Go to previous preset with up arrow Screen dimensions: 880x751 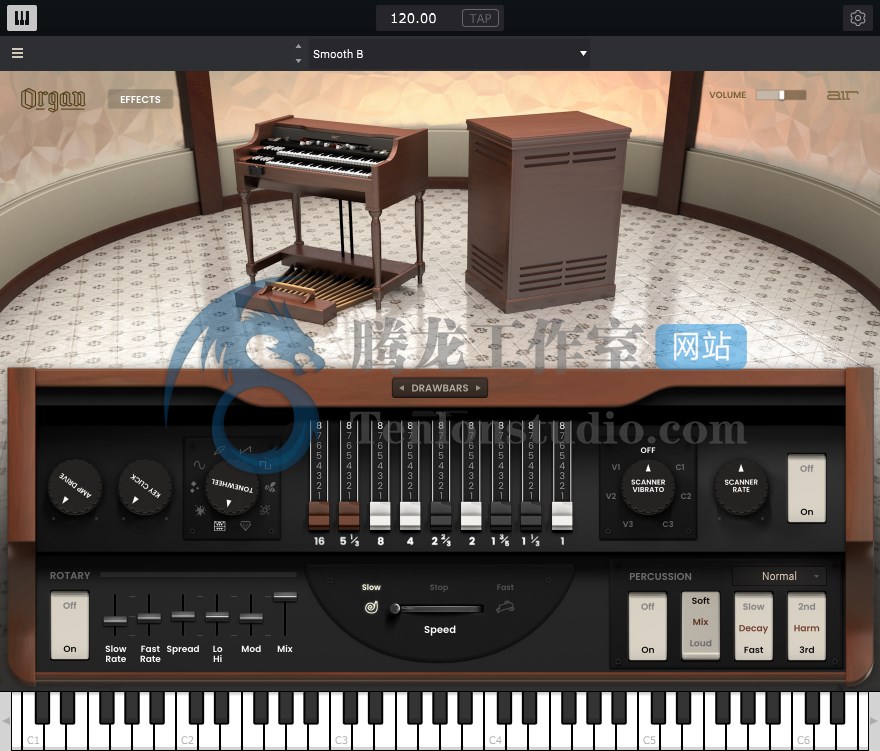coord(298,47)
